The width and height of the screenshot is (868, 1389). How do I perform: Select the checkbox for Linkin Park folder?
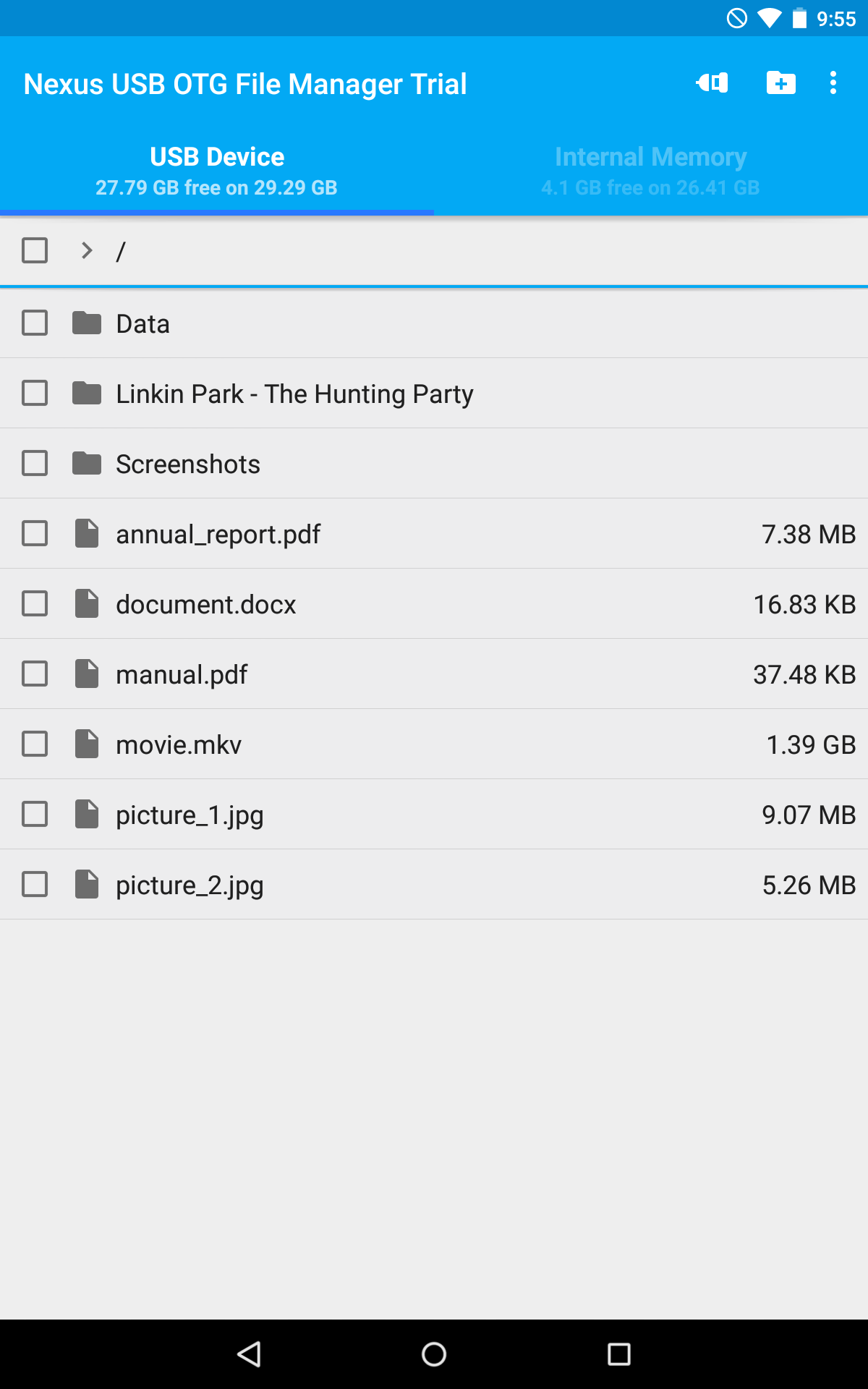(34, 393)
